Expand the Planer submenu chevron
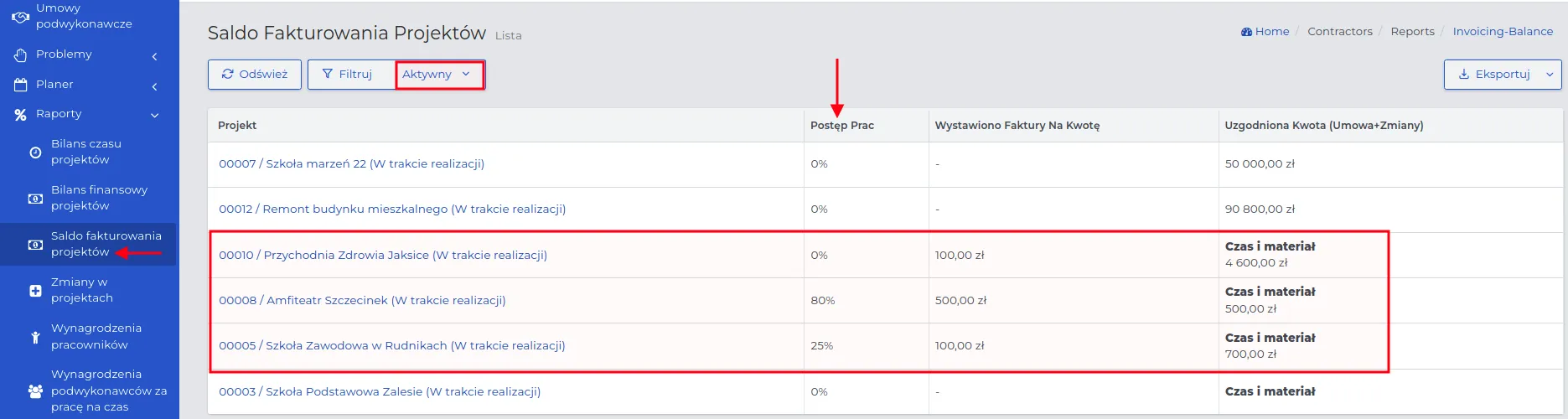Image resolution: width=1568 pixels, height=419 pixels. [x=155, y=86]
